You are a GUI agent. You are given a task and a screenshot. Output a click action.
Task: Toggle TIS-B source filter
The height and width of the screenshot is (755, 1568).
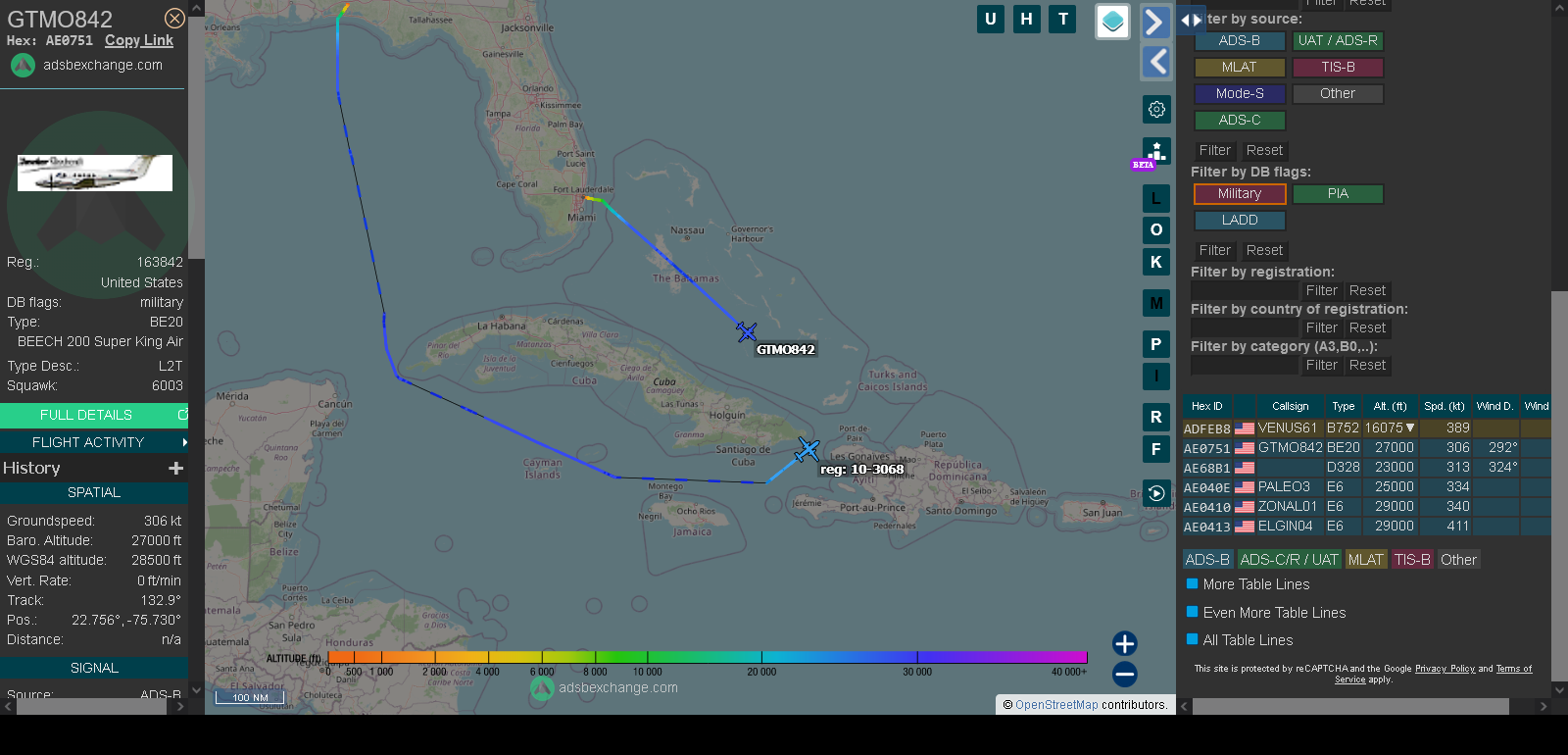tap(1338, 68)
